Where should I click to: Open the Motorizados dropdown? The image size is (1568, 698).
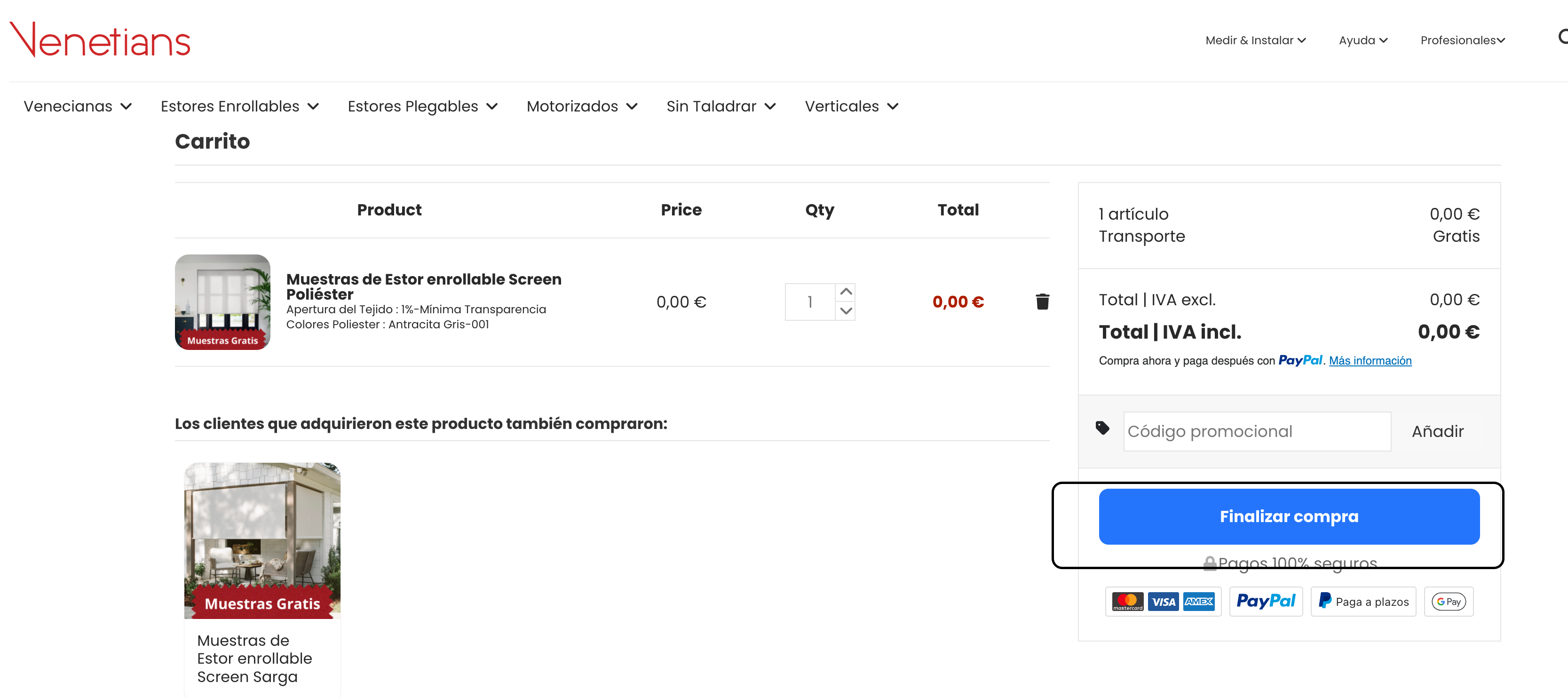click(582, 106)
